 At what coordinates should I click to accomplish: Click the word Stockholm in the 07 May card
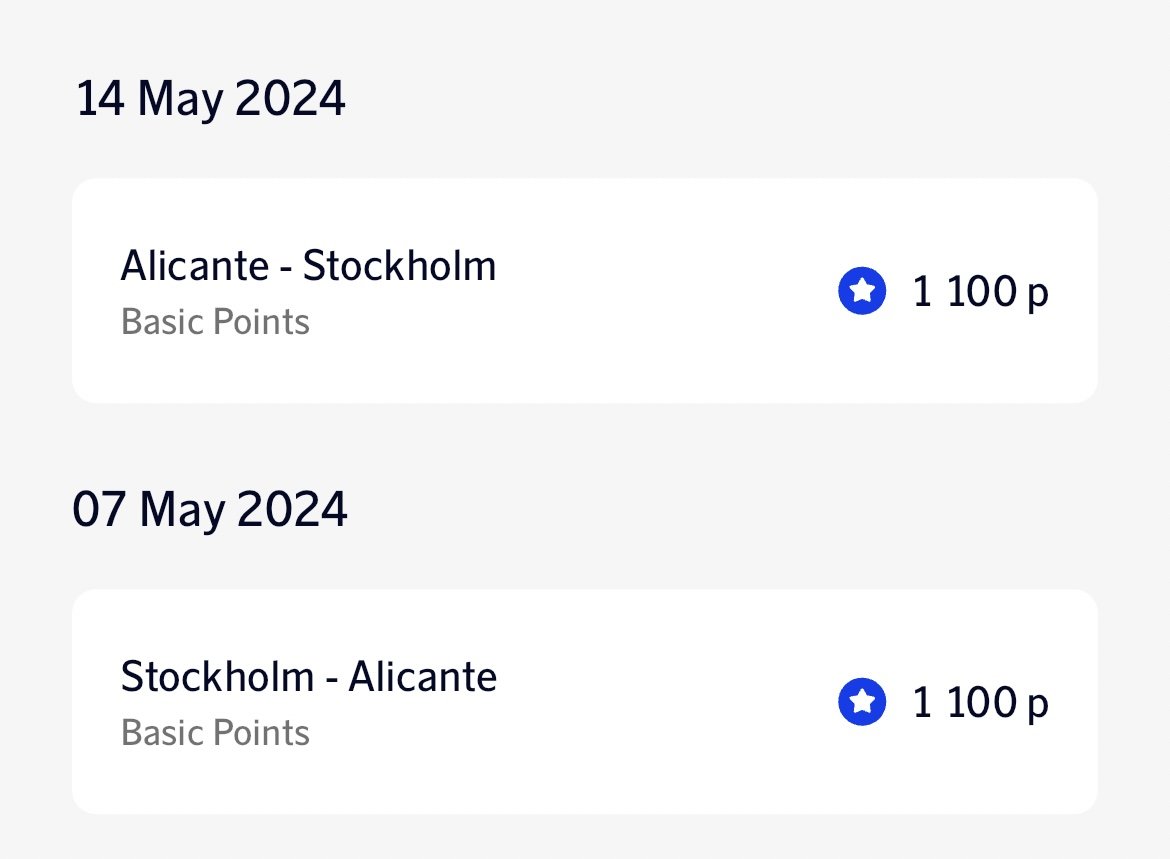[216, 677]
